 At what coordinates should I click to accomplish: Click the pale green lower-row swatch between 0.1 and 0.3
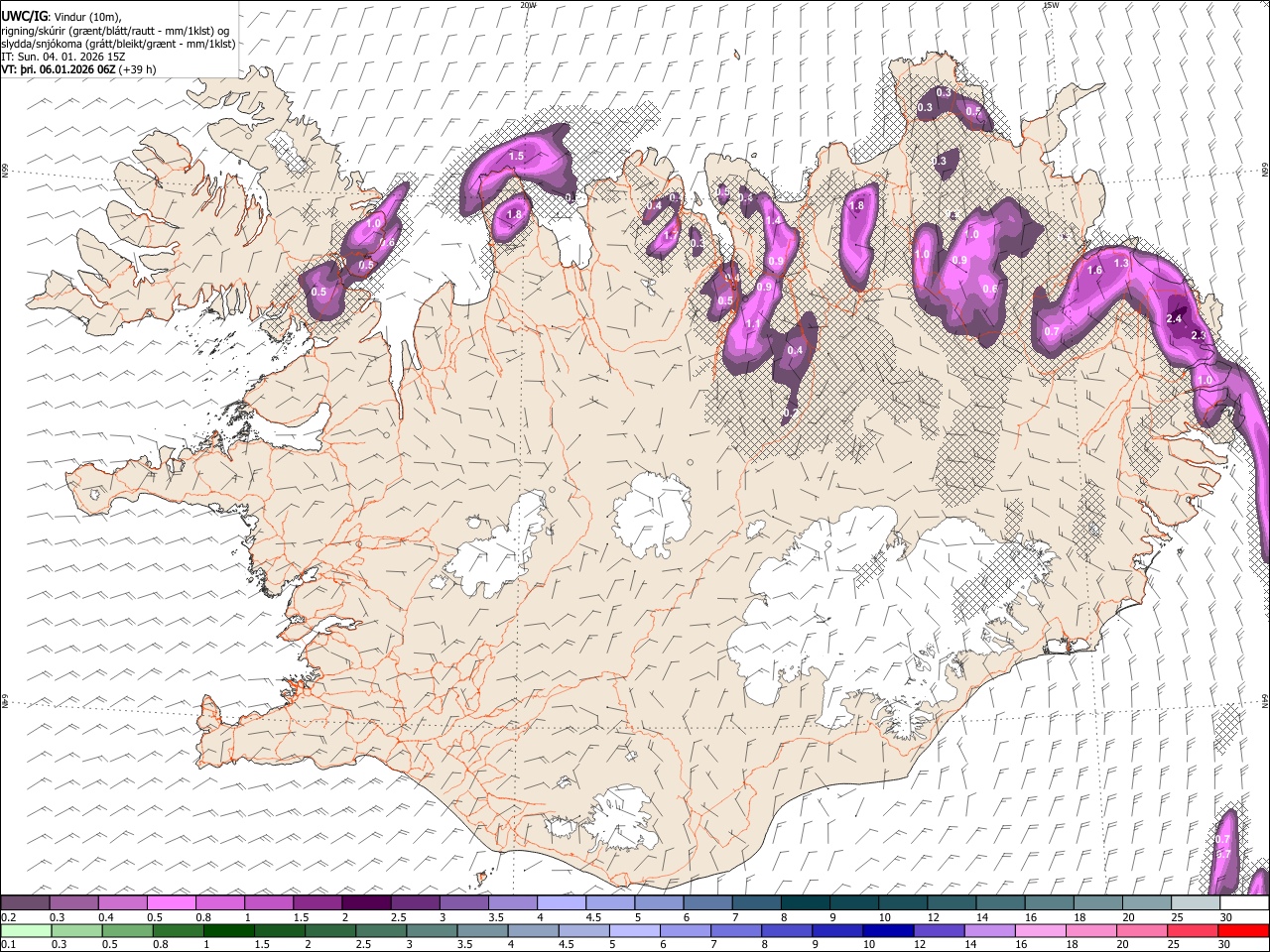click(x=25, y=930)
